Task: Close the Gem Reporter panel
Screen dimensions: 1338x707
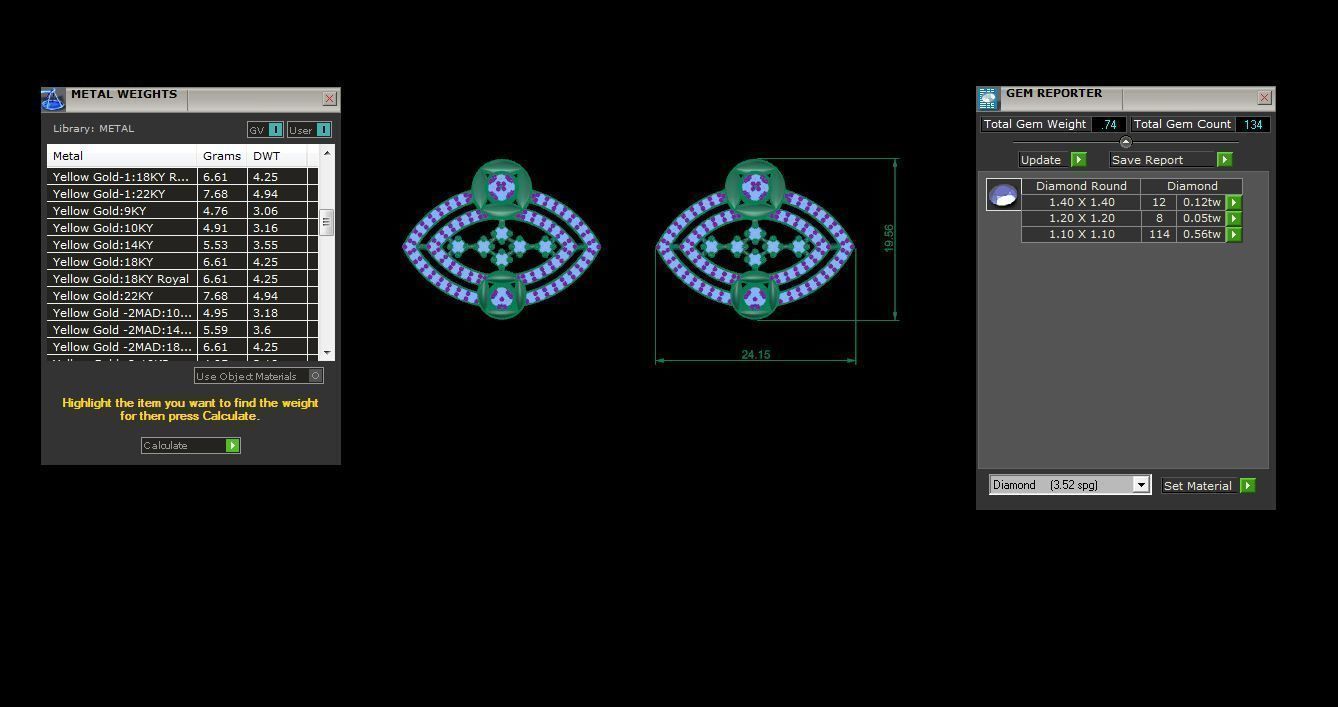Action: pos(1264,97)
